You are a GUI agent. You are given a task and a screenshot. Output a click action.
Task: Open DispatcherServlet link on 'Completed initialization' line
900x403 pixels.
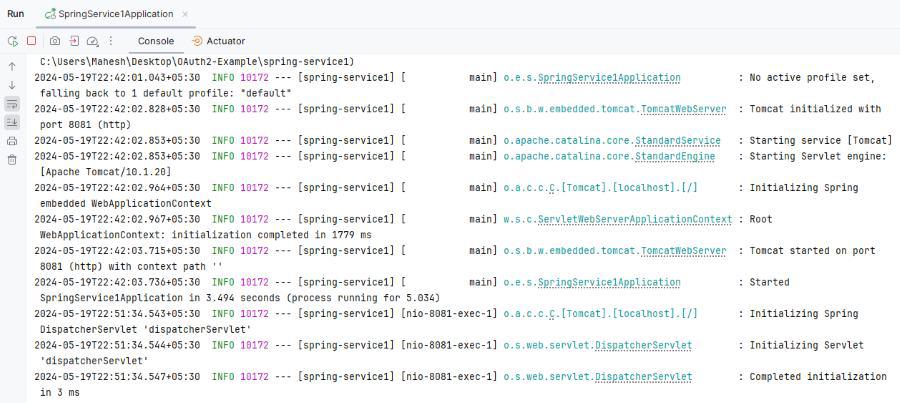(643, 377)
